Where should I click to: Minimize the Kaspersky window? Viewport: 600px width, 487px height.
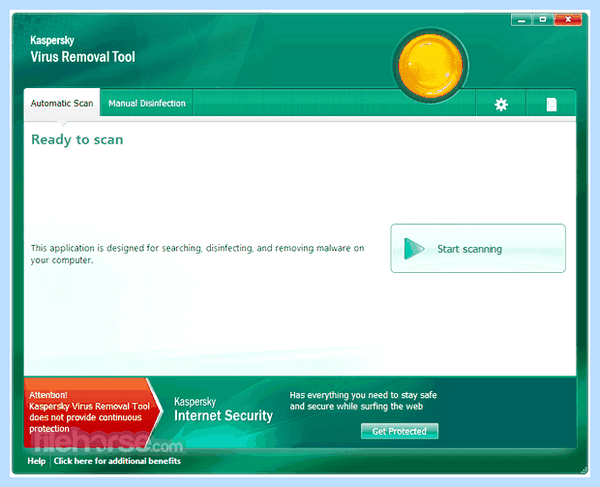coord(521,20)
